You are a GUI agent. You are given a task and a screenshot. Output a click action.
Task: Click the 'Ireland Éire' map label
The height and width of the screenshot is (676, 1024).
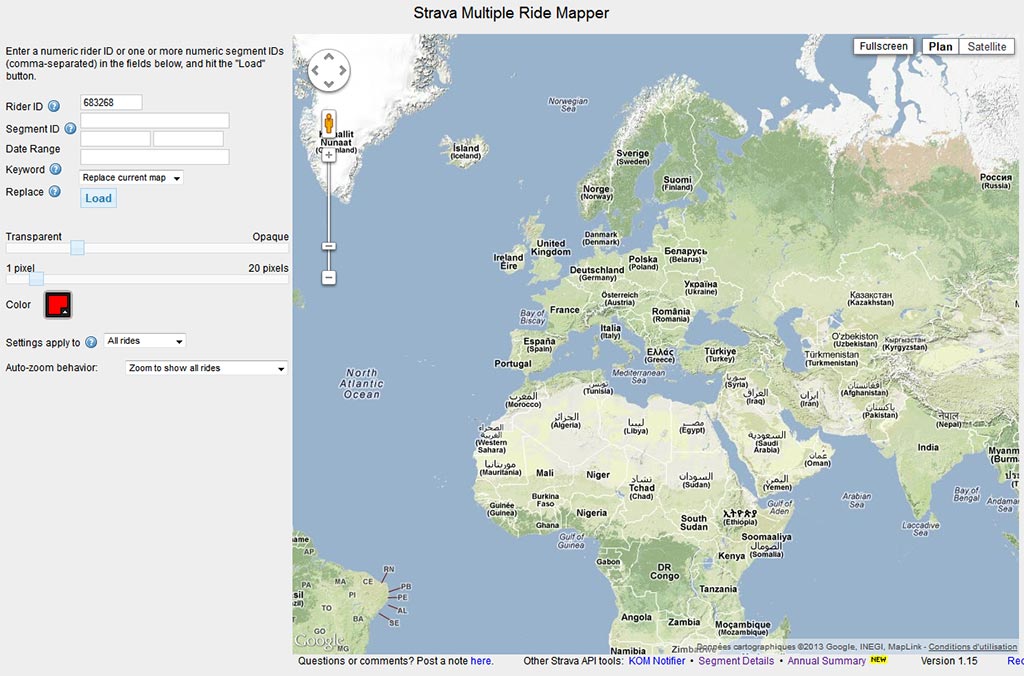[509, 261]
